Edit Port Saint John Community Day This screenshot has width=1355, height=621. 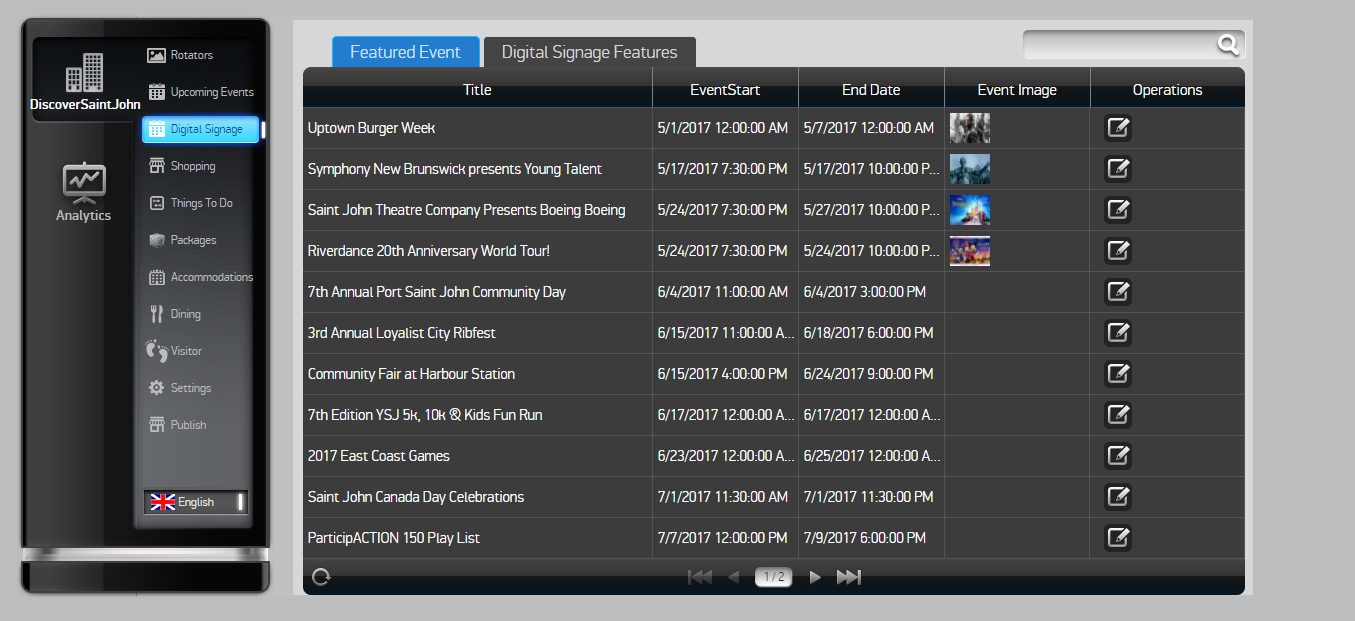pos(1118,292)
